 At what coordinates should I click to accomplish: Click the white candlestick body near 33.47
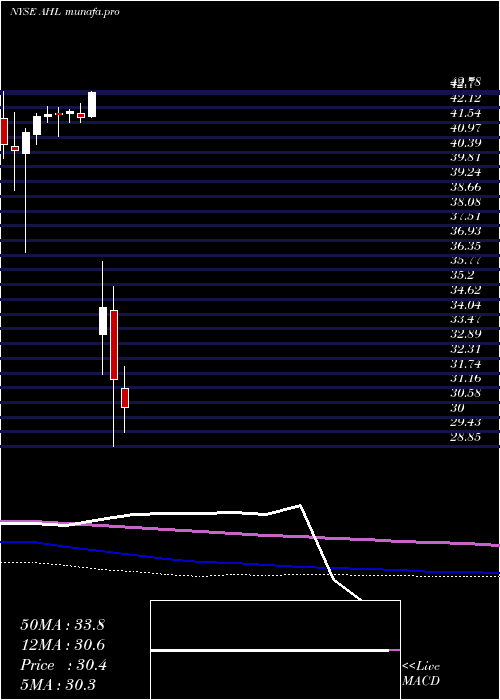pos(103,321)
